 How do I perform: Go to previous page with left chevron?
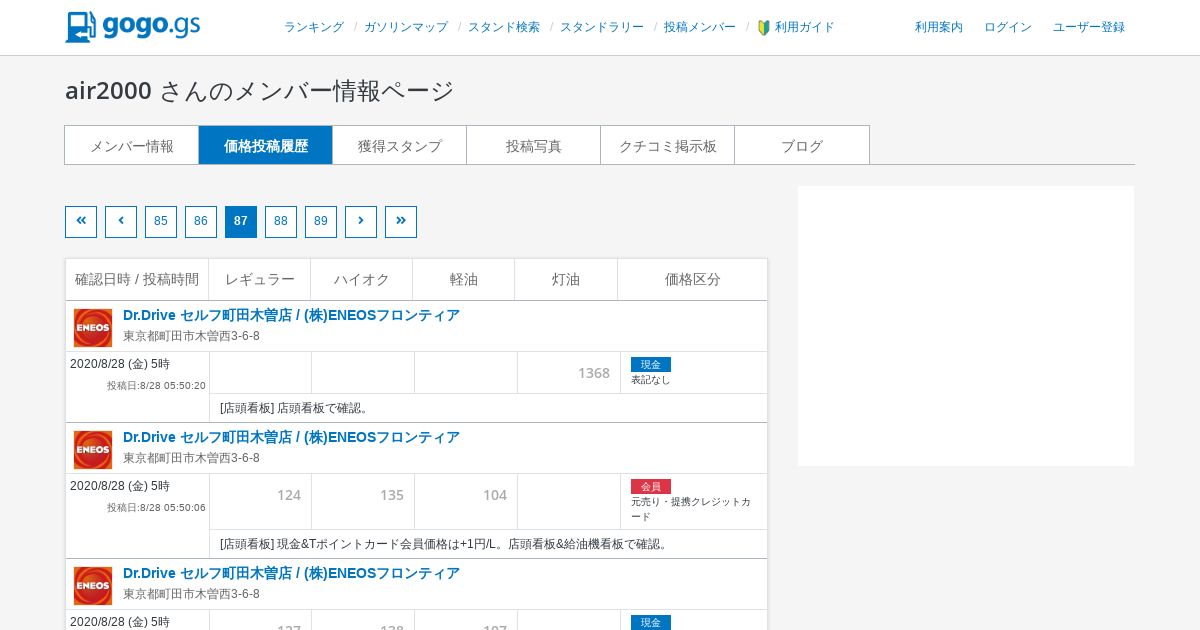[121, 222]
